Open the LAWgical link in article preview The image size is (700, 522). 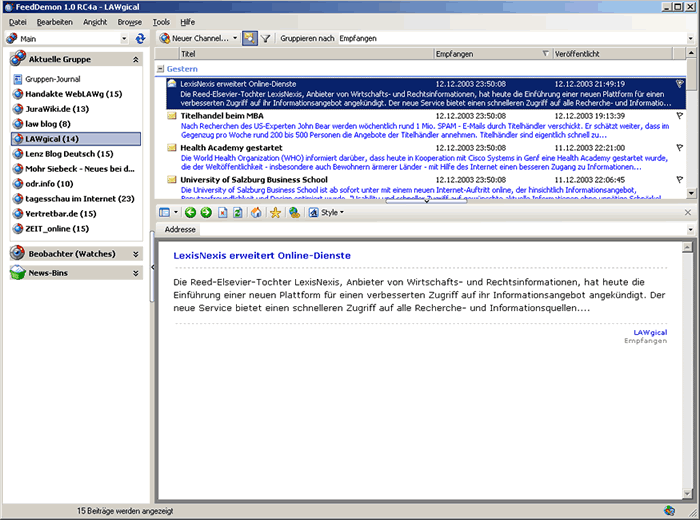pos(650,331)
